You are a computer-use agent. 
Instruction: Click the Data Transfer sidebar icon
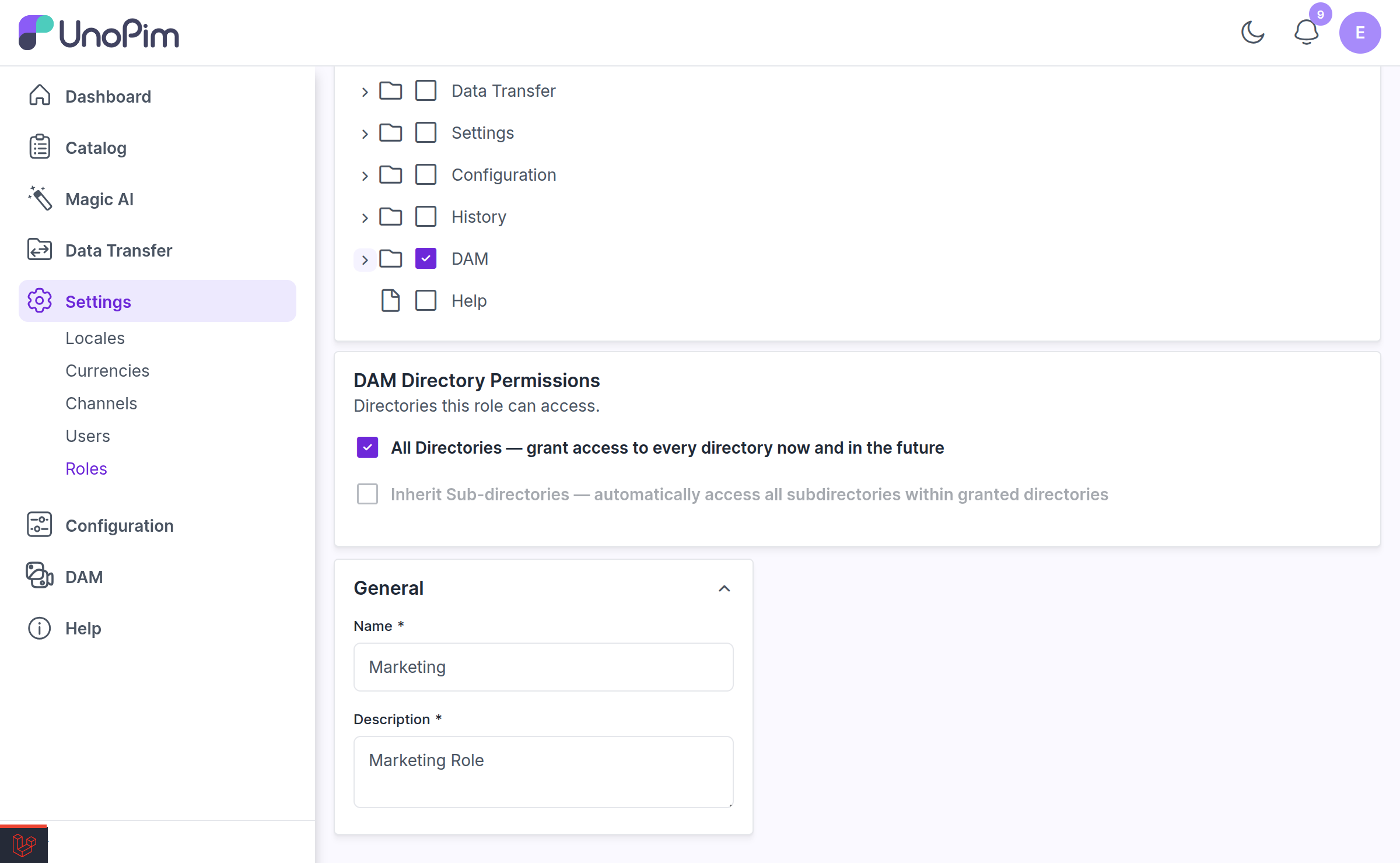(40, 250)
